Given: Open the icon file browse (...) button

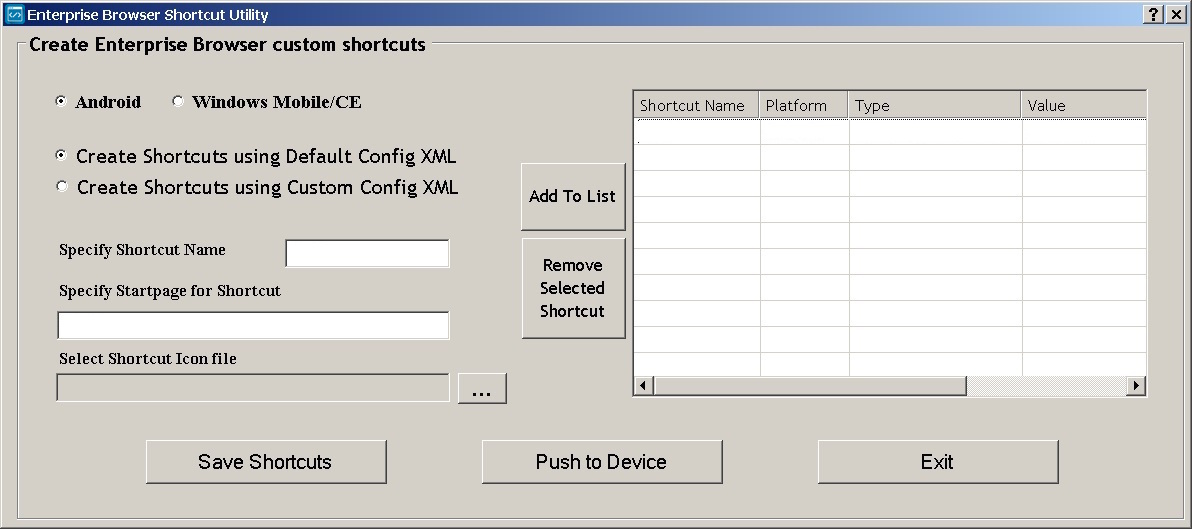Looking at the screenshot, I should [482, 388].
